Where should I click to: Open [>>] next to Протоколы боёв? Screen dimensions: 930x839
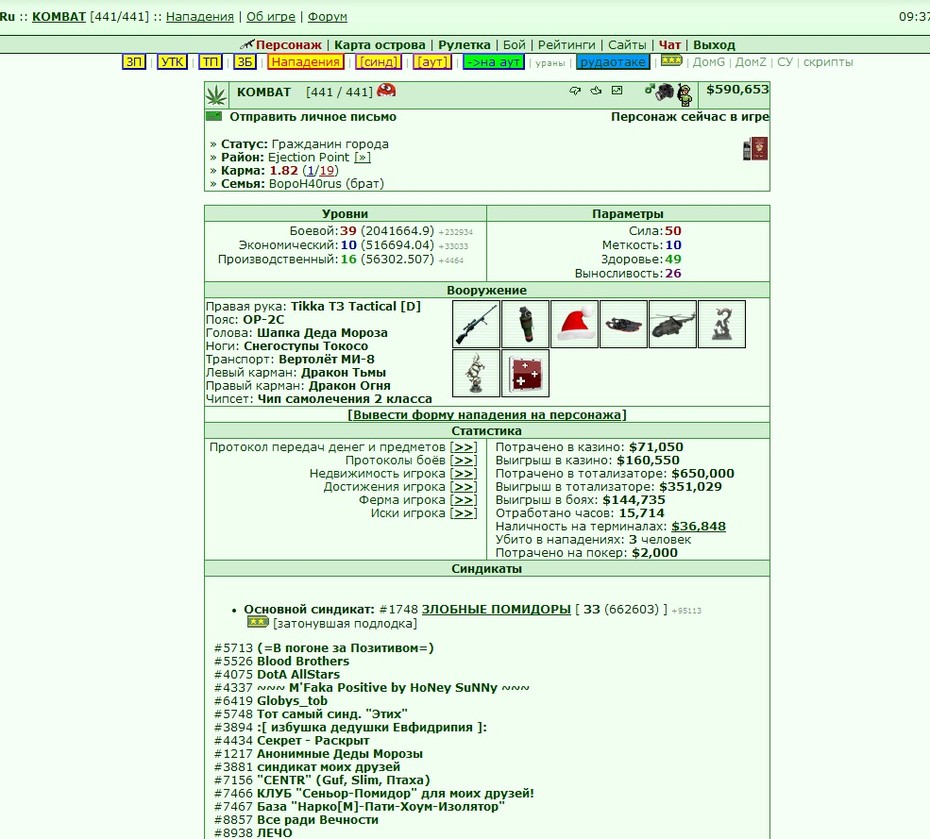coord(464,460)
